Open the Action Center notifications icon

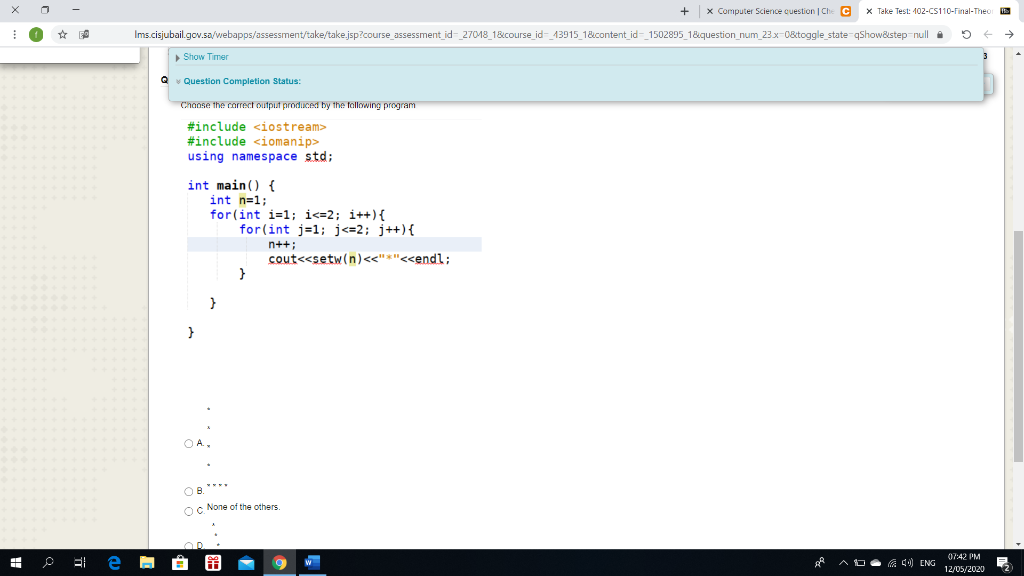click(x=1004, y=562)
